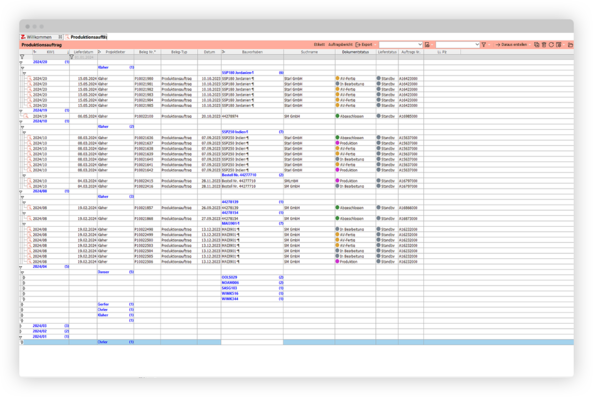
Task: Click filter-row funnel icon at far left
Action: 22,57
